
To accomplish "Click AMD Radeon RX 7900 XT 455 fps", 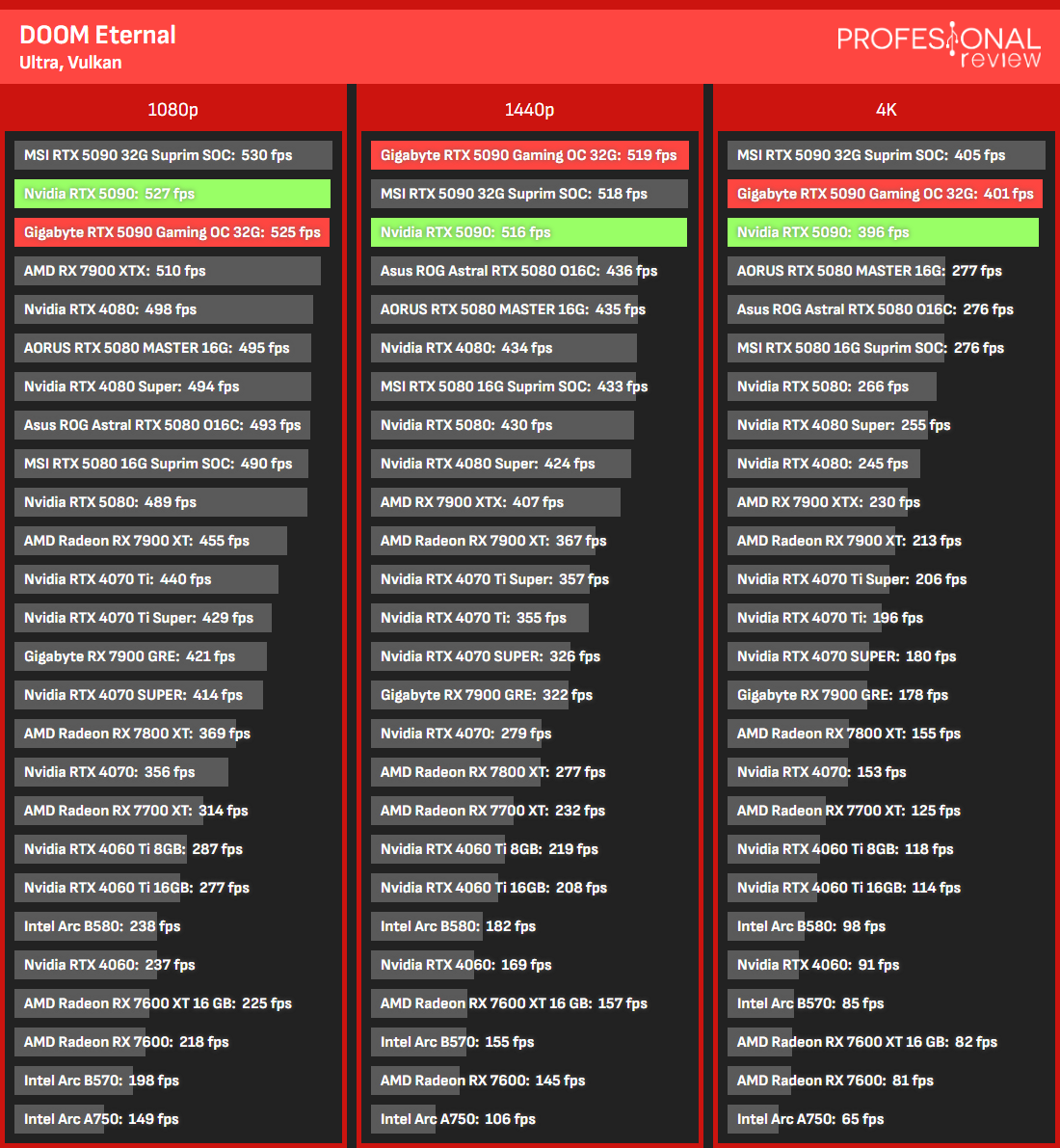I will [x=150, y=541].
